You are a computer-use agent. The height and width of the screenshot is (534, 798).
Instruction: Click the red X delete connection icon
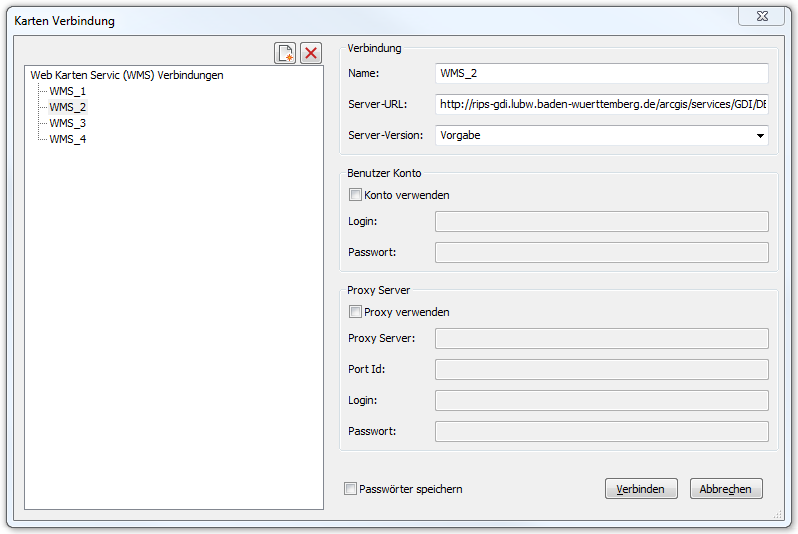pos(311,54)
